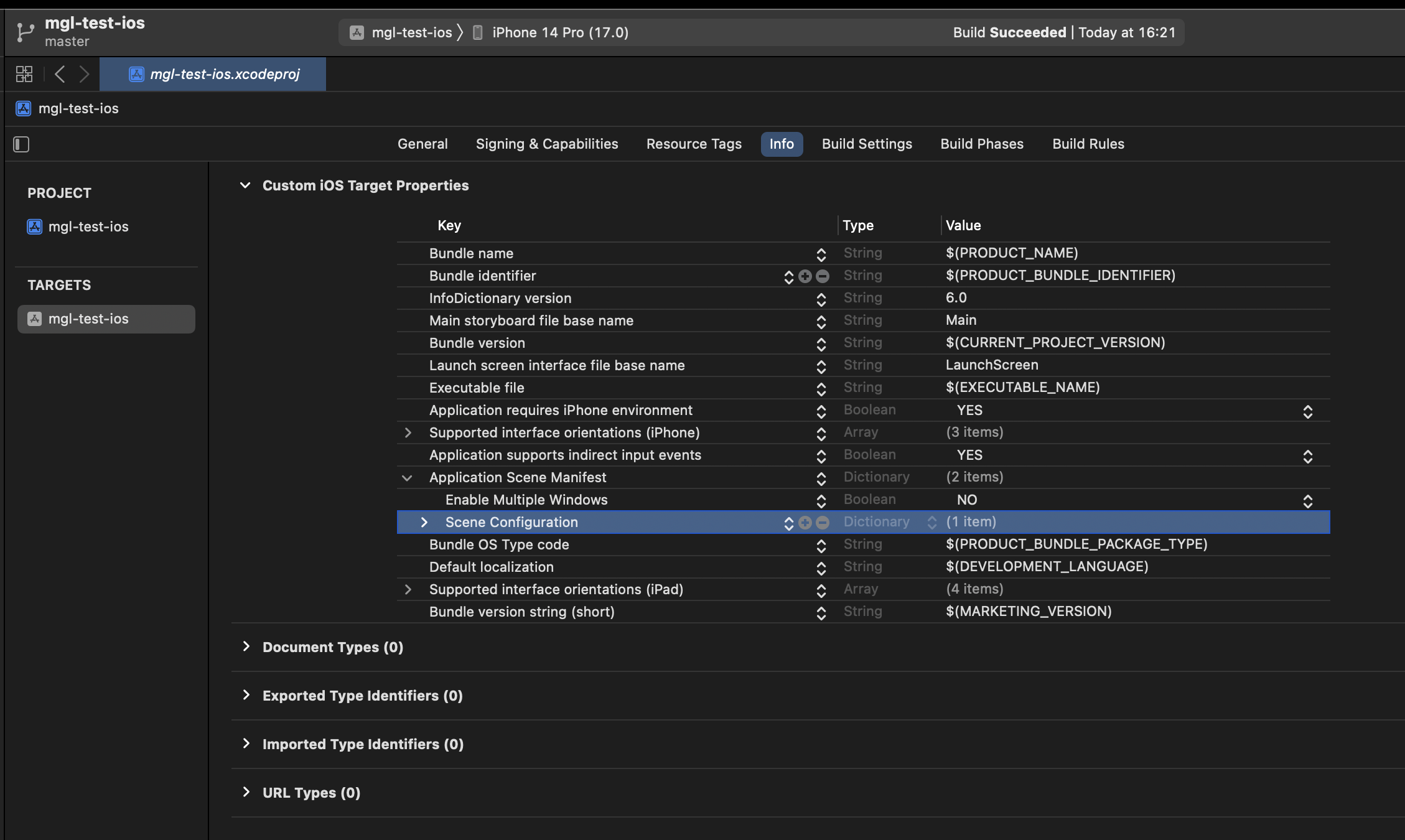
Task: Toggle the iPhone environment YES value
Action: (x=1308, y=411)
